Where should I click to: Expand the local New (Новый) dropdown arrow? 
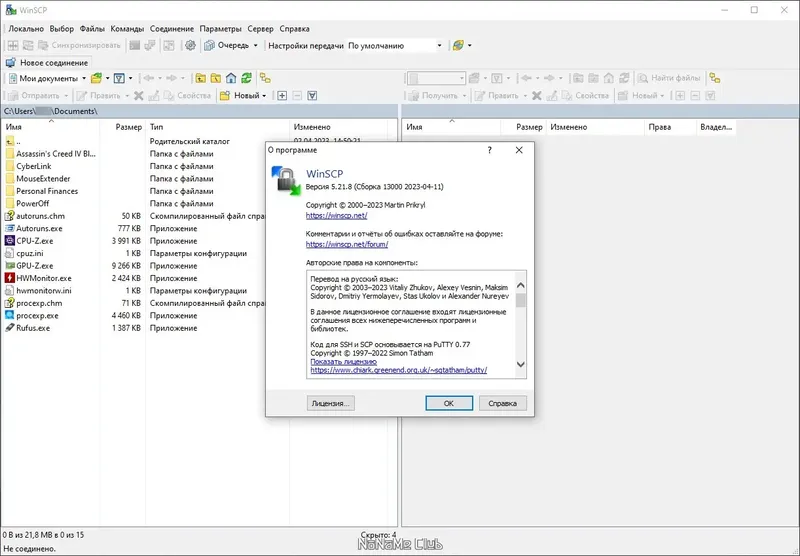click(x=264, y=95)
